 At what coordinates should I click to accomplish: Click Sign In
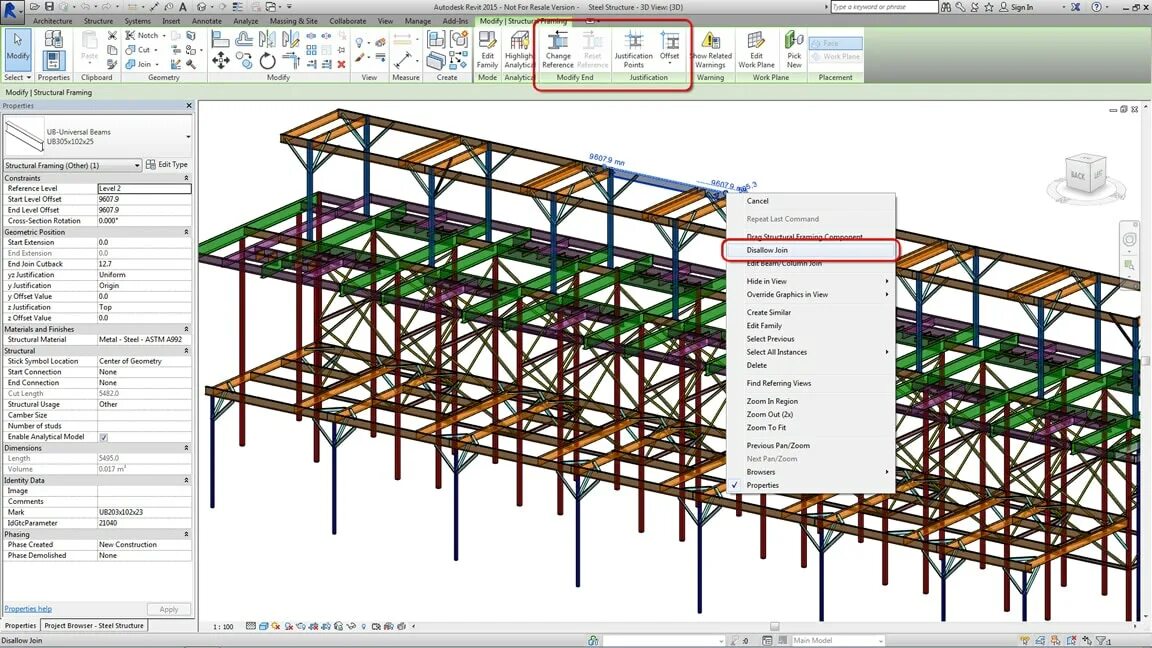1021,7
